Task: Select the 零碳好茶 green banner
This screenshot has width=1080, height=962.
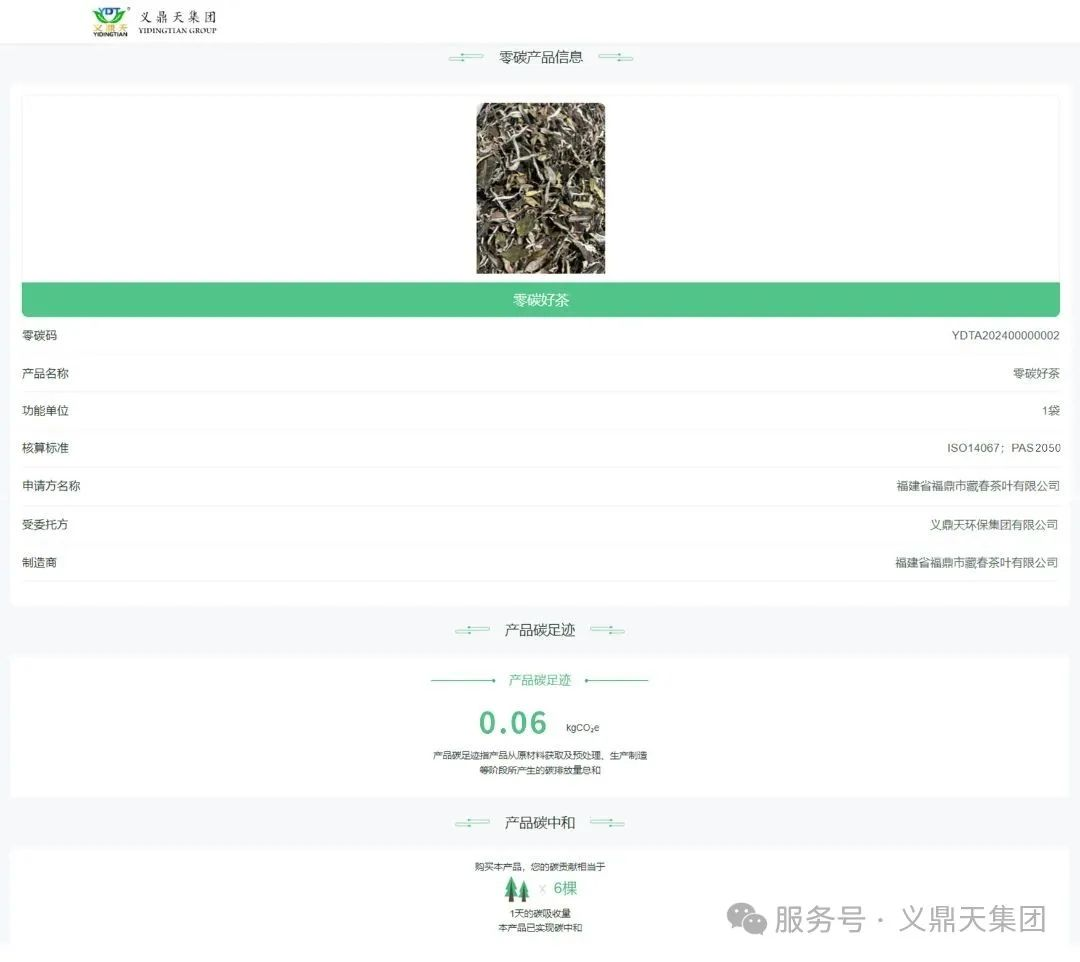Action: 540,299
